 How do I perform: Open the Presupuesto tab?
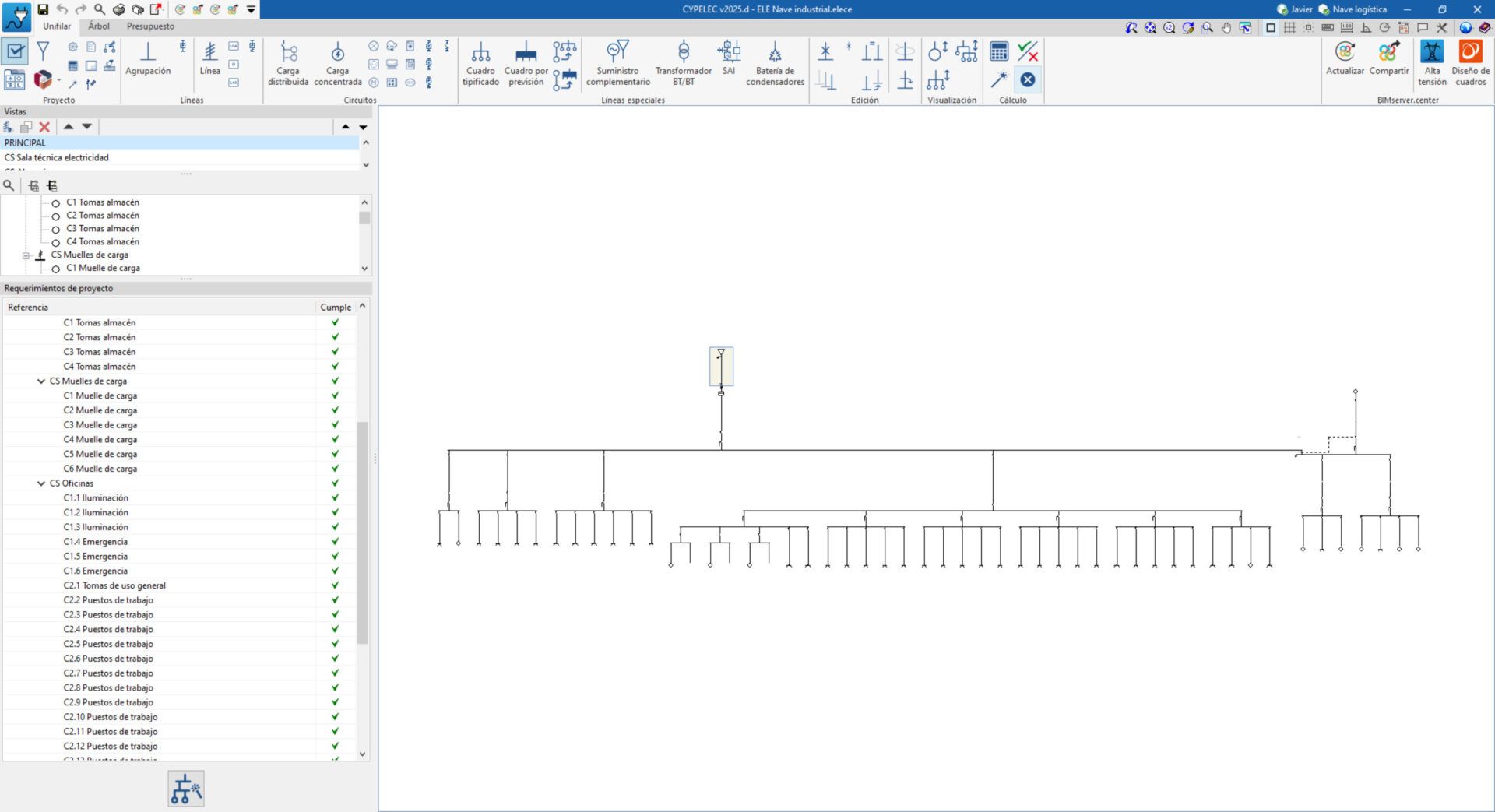(x=150, y=26)
